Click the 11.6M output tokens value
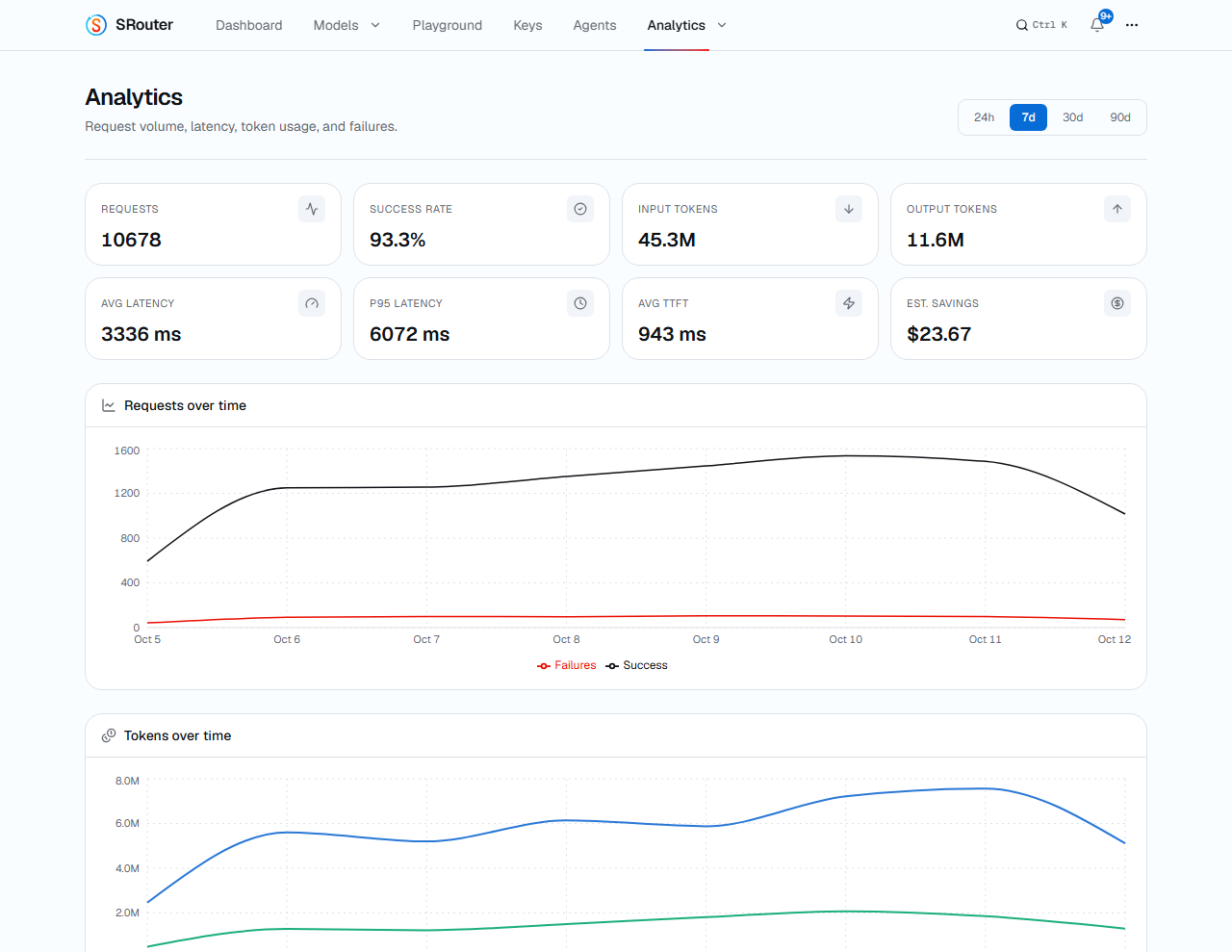The height and width of the screenshot is (952, 1232). (x=936, y=240)
